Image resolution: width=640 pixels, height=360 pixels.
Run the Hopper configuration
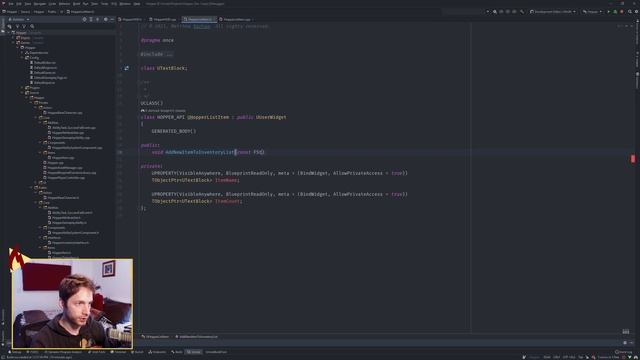(609, 12)
